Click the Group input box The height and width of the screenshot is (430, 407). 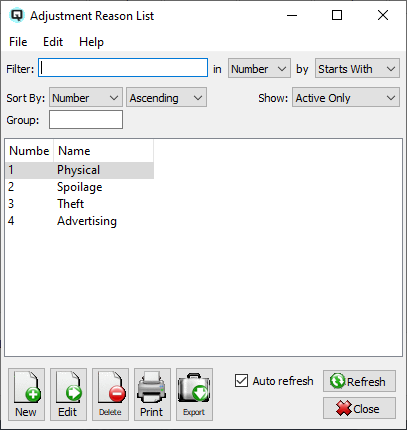click(x=86, y=120)
